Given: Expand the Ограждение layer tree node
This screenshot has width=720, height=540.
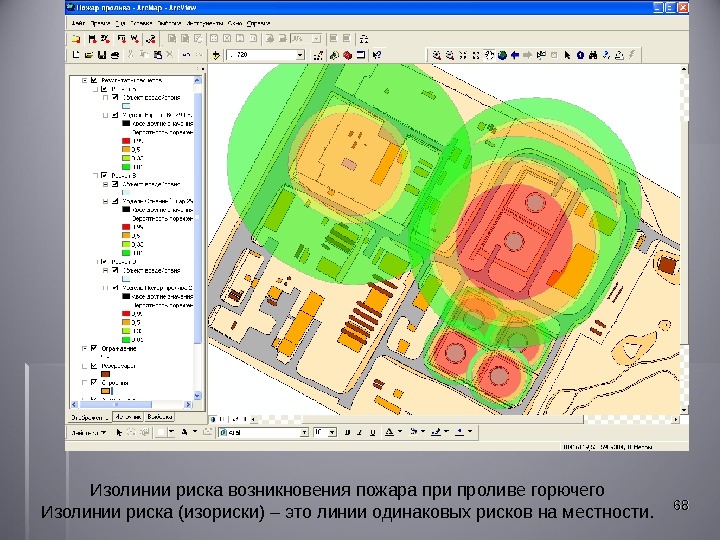Looking at the screenshot, I should [84, 349].
